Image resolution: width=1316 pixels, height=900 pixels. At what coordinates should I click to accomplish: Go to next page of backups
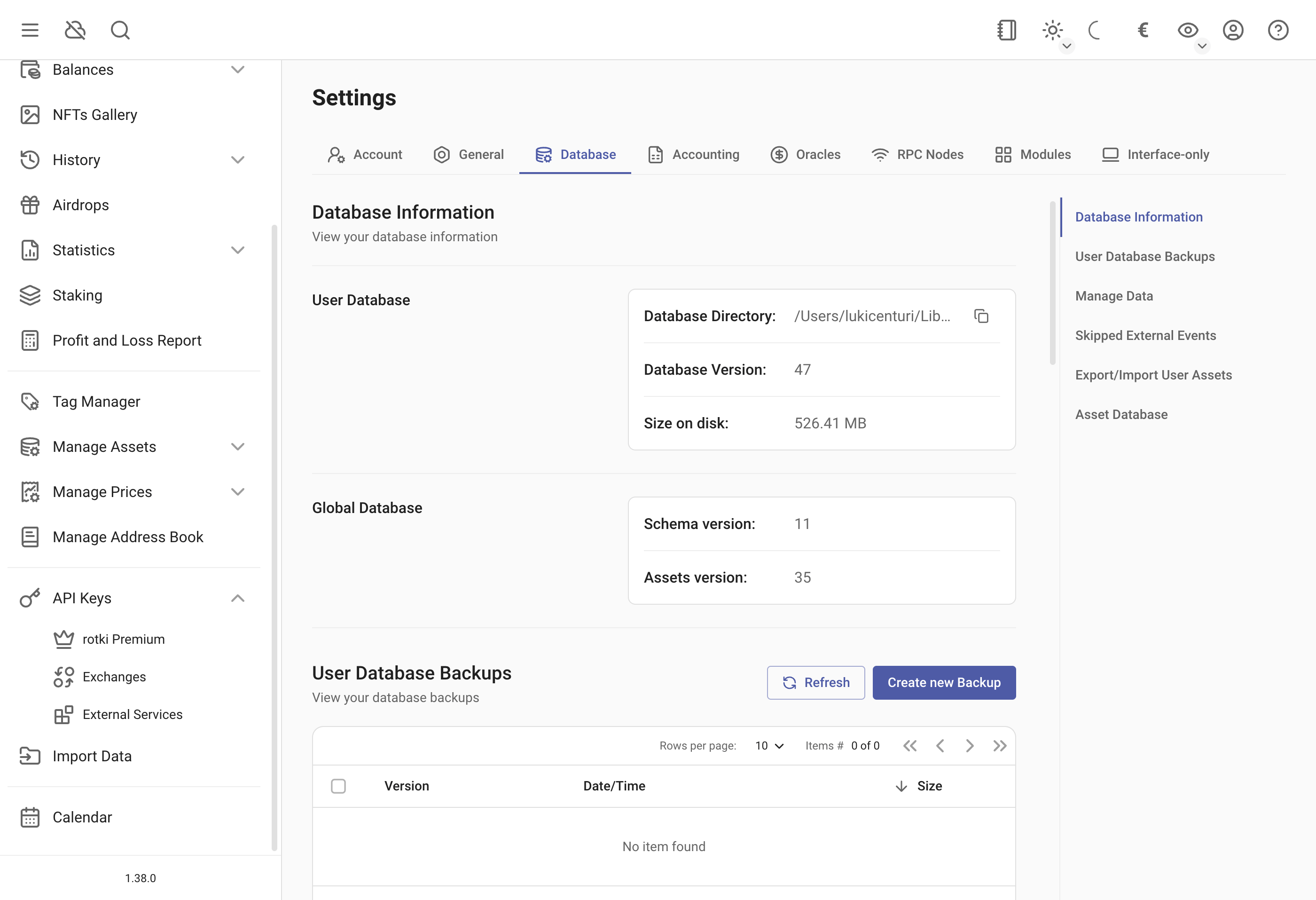click(970, 746)
